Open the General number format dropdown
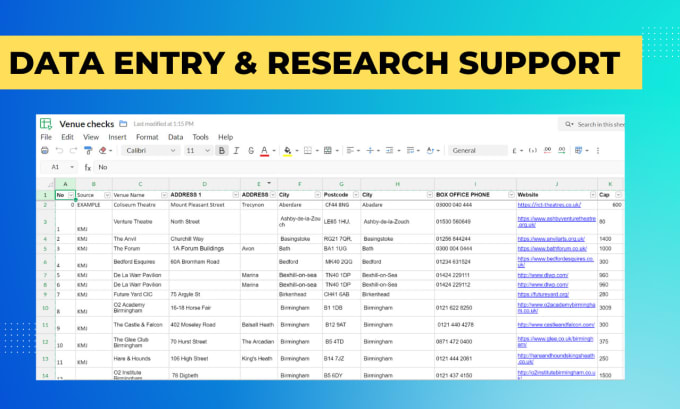Screen dimensions: 680x409 [x=477, y=151]
